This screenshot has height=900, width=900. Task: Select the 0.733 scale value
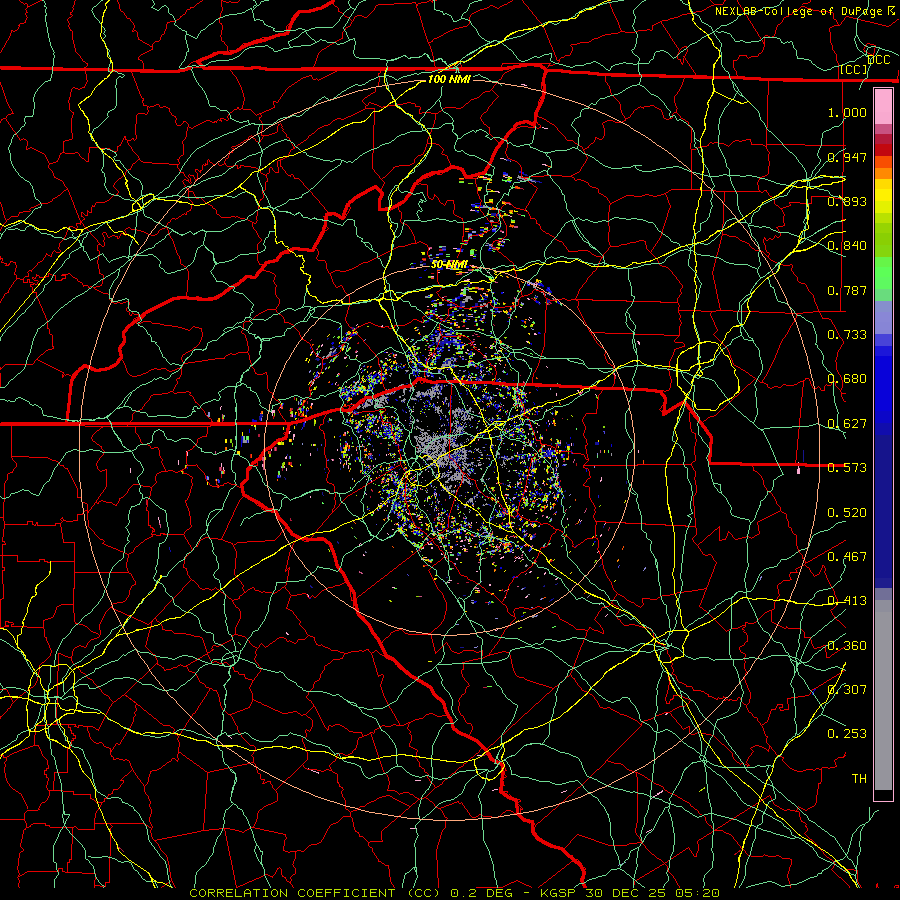tap(847, 335)
